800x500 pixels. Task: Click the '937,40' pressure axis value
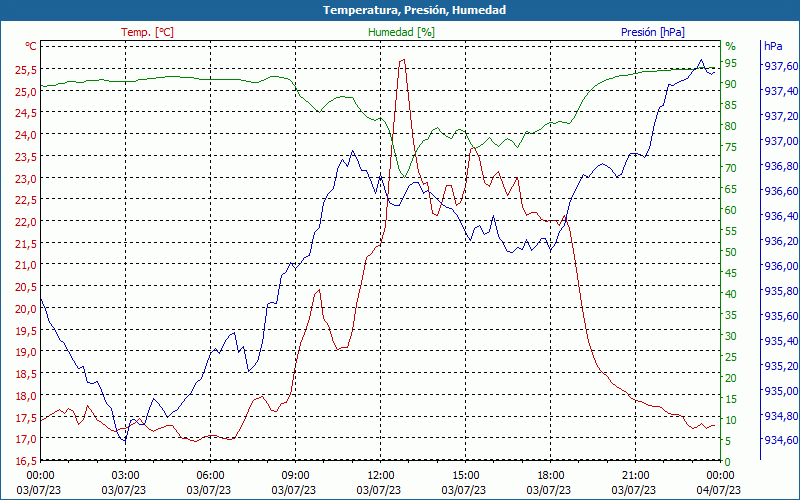[x=781, y=91]
